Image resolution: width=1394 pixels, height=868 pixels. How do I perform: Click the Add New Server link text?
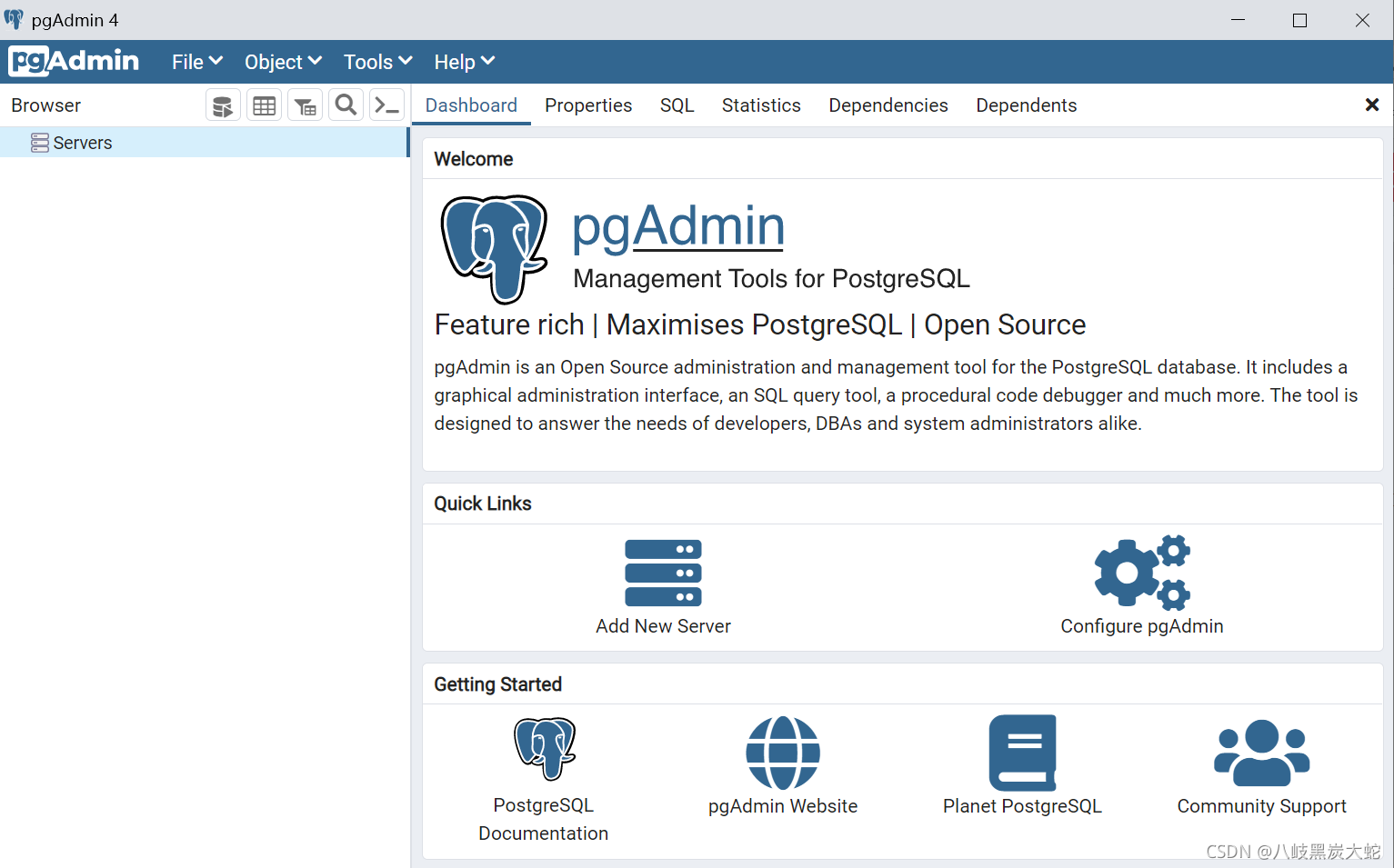click(663, 626)
